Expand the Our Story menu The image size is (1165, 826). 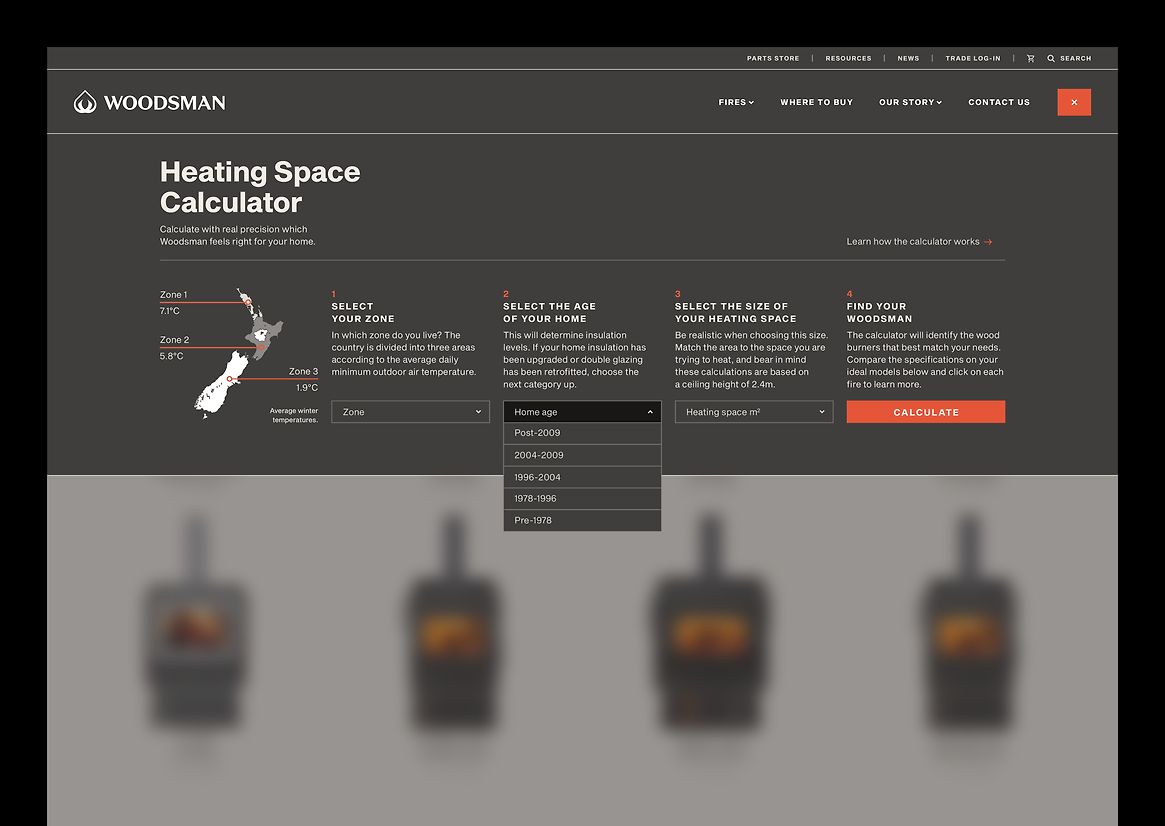[x=910, y=102]
